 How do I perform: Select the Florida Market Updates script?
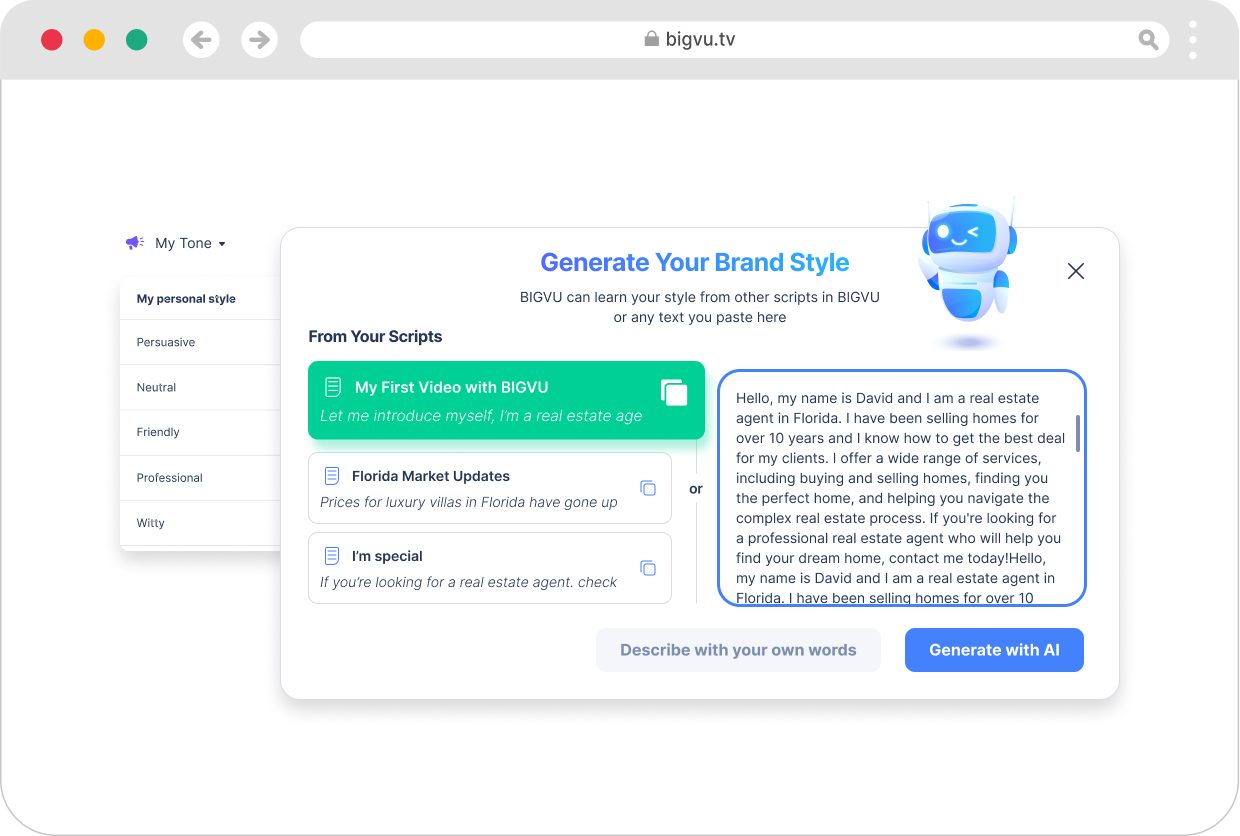pos(490,488)
